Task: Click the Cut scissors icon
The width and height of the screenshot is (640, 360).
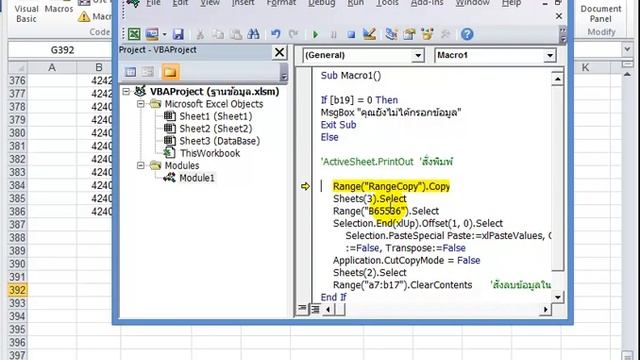Action: click(200, 34)
